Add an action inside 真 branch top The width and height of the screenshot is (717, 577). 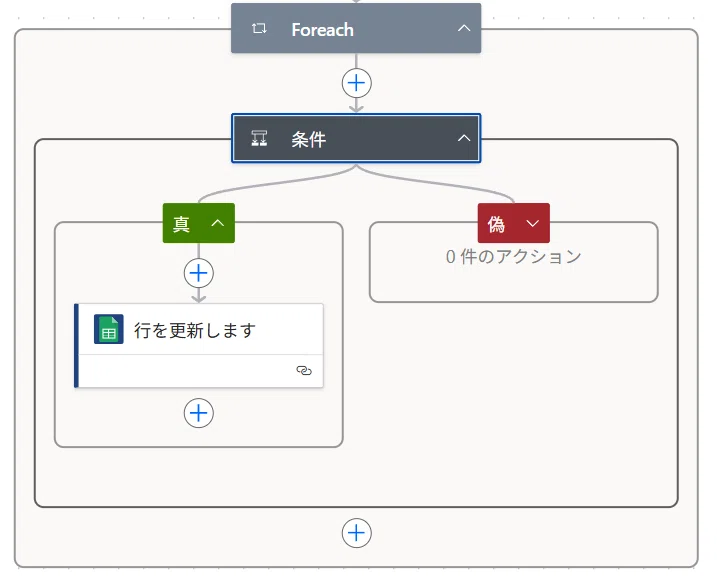pyautogui.click(x=198, y=273)
